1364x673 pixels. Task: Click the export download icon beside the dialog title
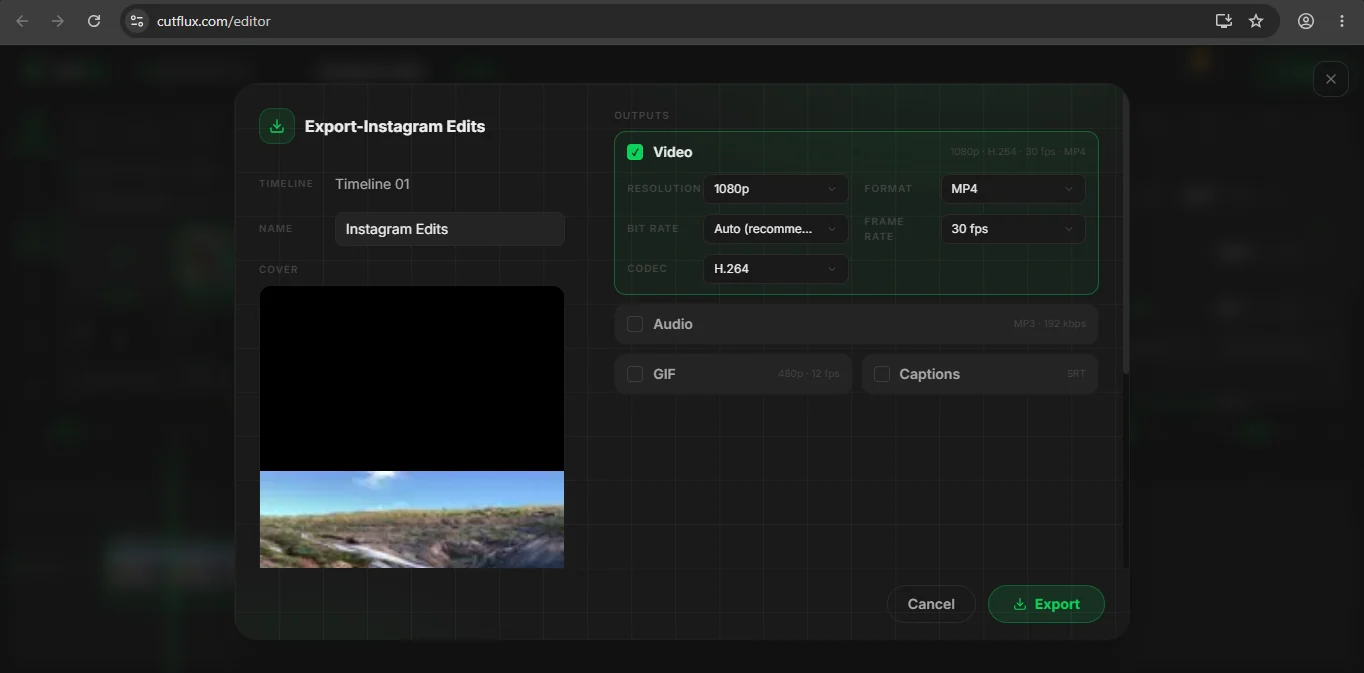point(277,126)
